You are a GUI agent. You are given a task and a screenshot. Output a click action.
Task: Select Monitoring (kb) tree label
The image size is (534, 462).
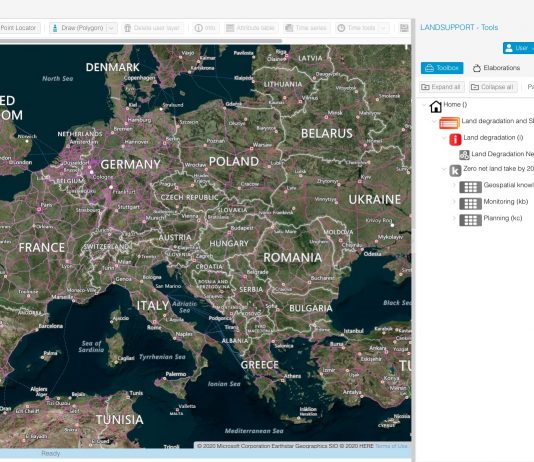coord(506,202)
